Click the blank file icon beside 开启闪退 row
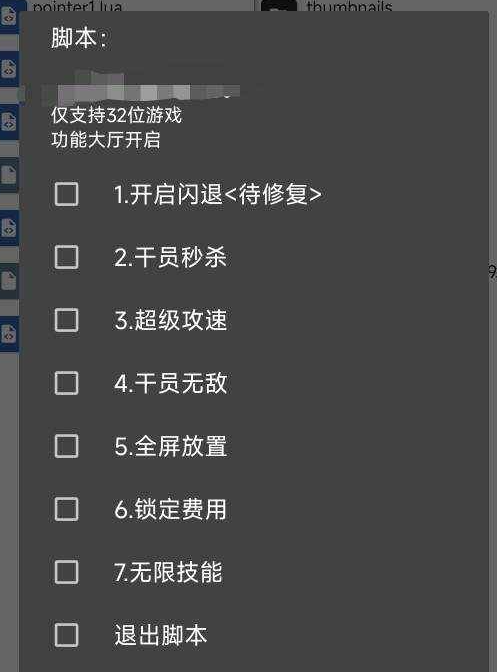Image resolution: width=497 pixels, height=672 pixels. click(x=9, y=175)
